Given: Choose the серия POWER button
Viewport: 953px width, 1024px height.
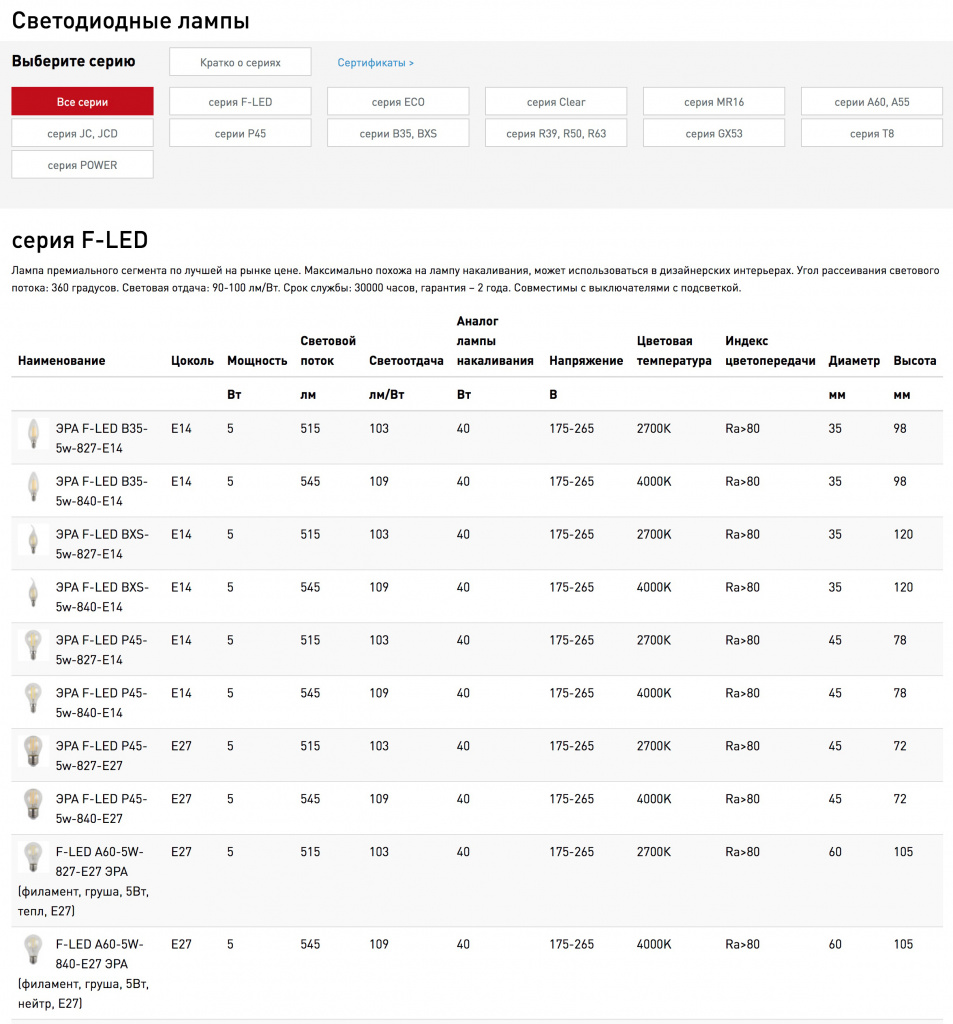Looking at the screenshot, I should 82,165.
